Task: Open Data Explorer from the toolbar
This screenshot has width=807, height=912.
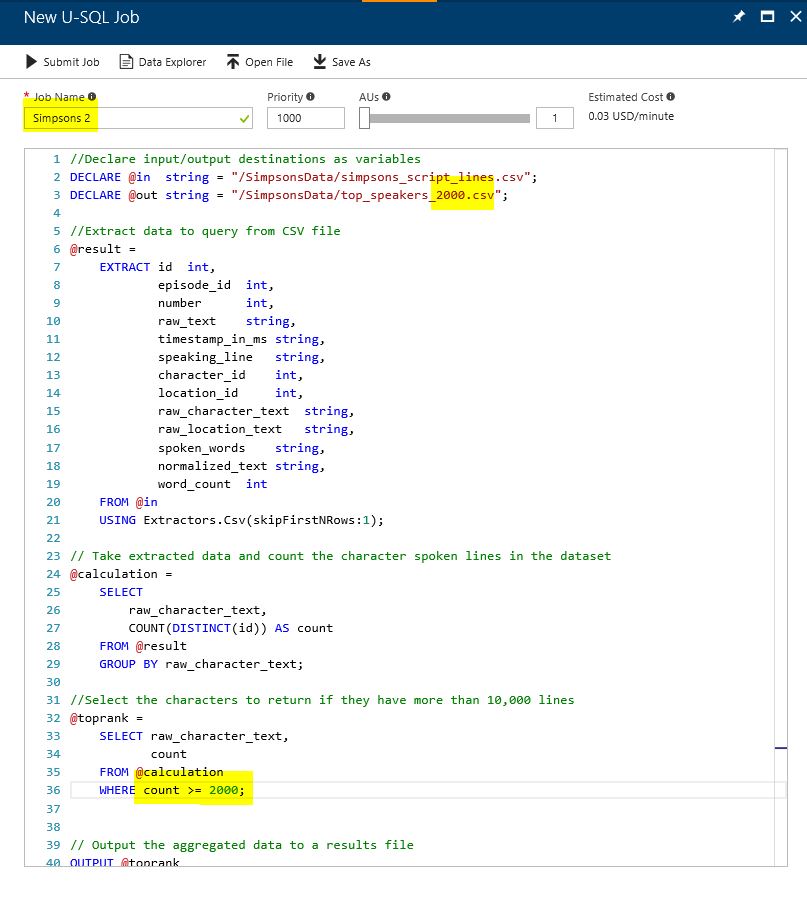Action: [162, 62]
